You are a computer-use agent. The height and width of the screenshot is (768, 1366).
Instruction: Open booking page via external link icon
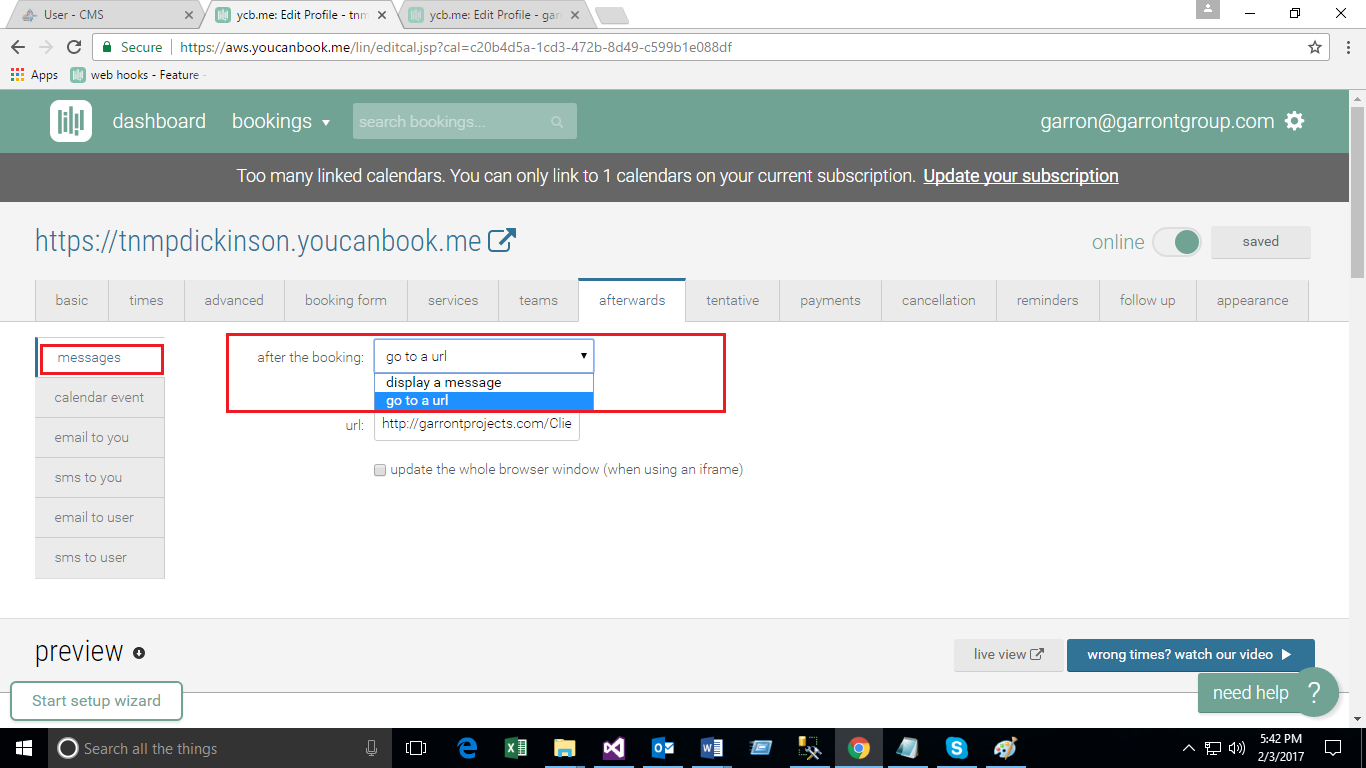pyautogui.click(x=502, y=241)
